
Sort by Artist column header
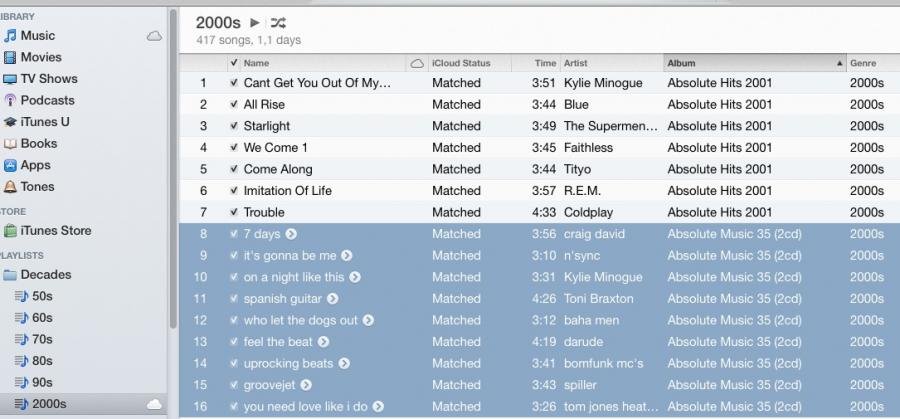click(x=611, y=63)
